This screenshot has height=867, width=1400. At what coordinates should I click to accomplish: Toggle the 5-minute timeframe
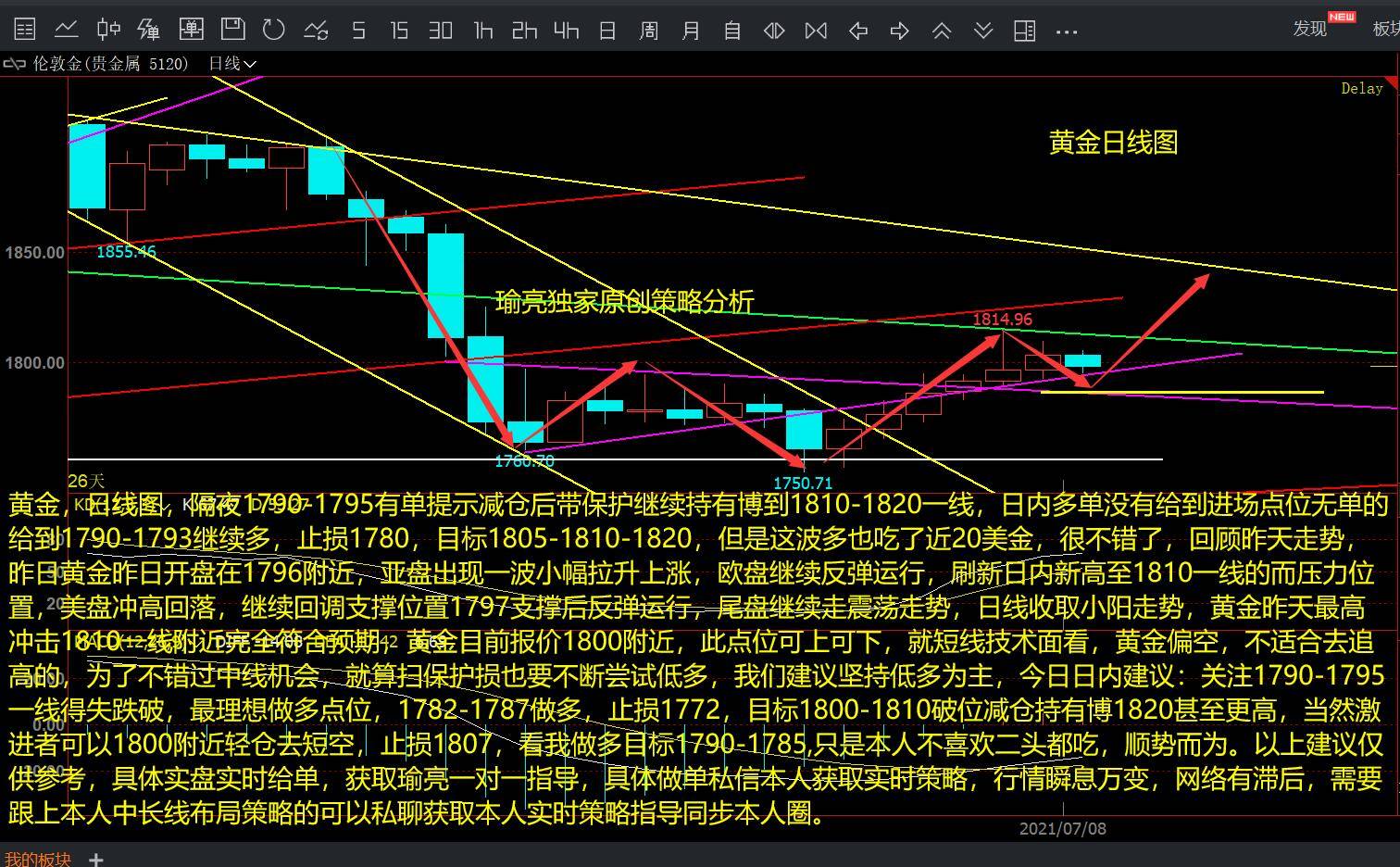tap(358, 31)
